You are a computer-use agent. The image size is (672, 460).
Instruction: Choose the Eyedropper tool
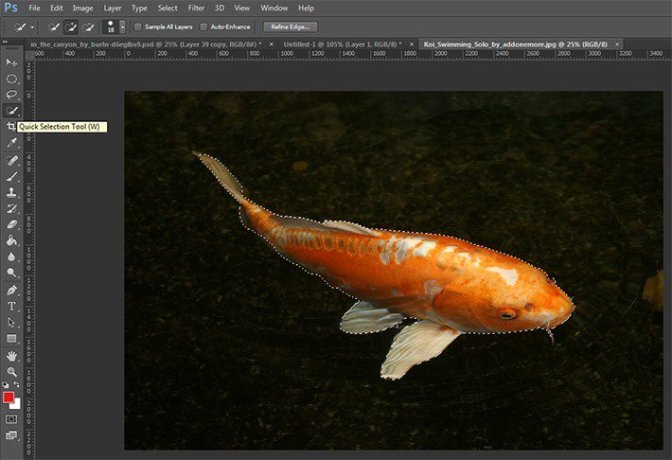[12, 143]
